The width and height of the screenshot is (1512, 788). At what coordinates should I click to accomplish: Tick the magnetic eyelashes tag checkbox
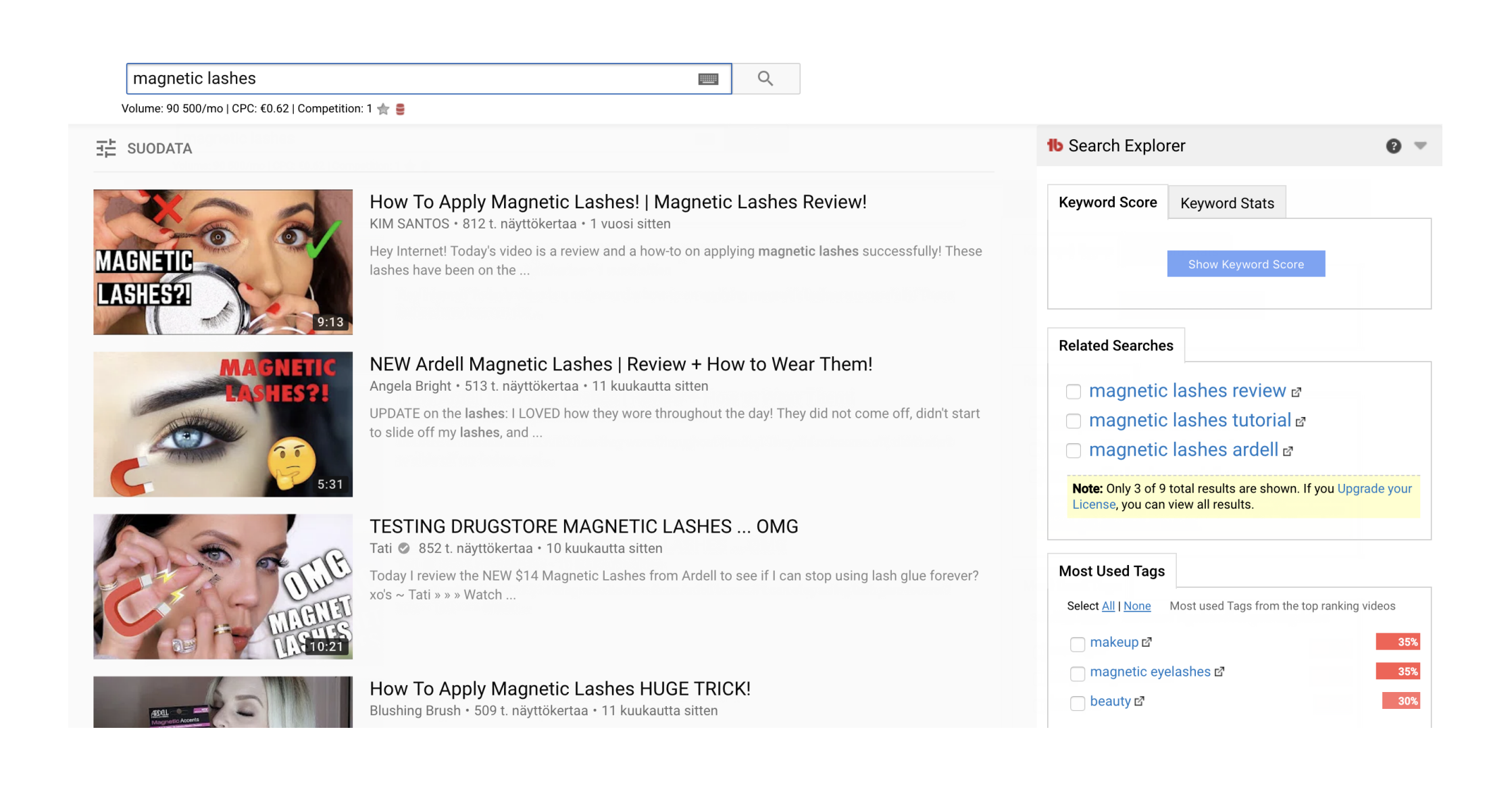[x=1078, y=674]
